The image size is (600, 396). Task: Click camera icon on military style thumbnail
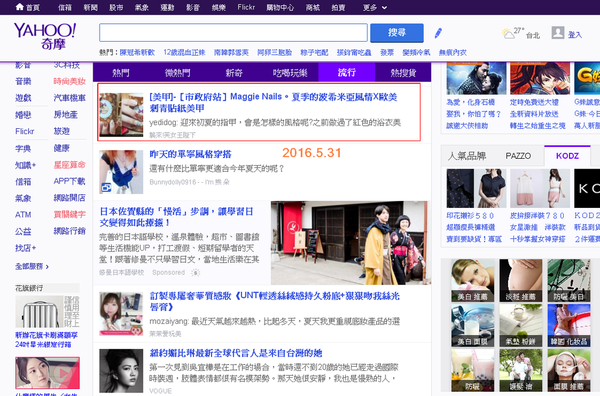[106, 187]
